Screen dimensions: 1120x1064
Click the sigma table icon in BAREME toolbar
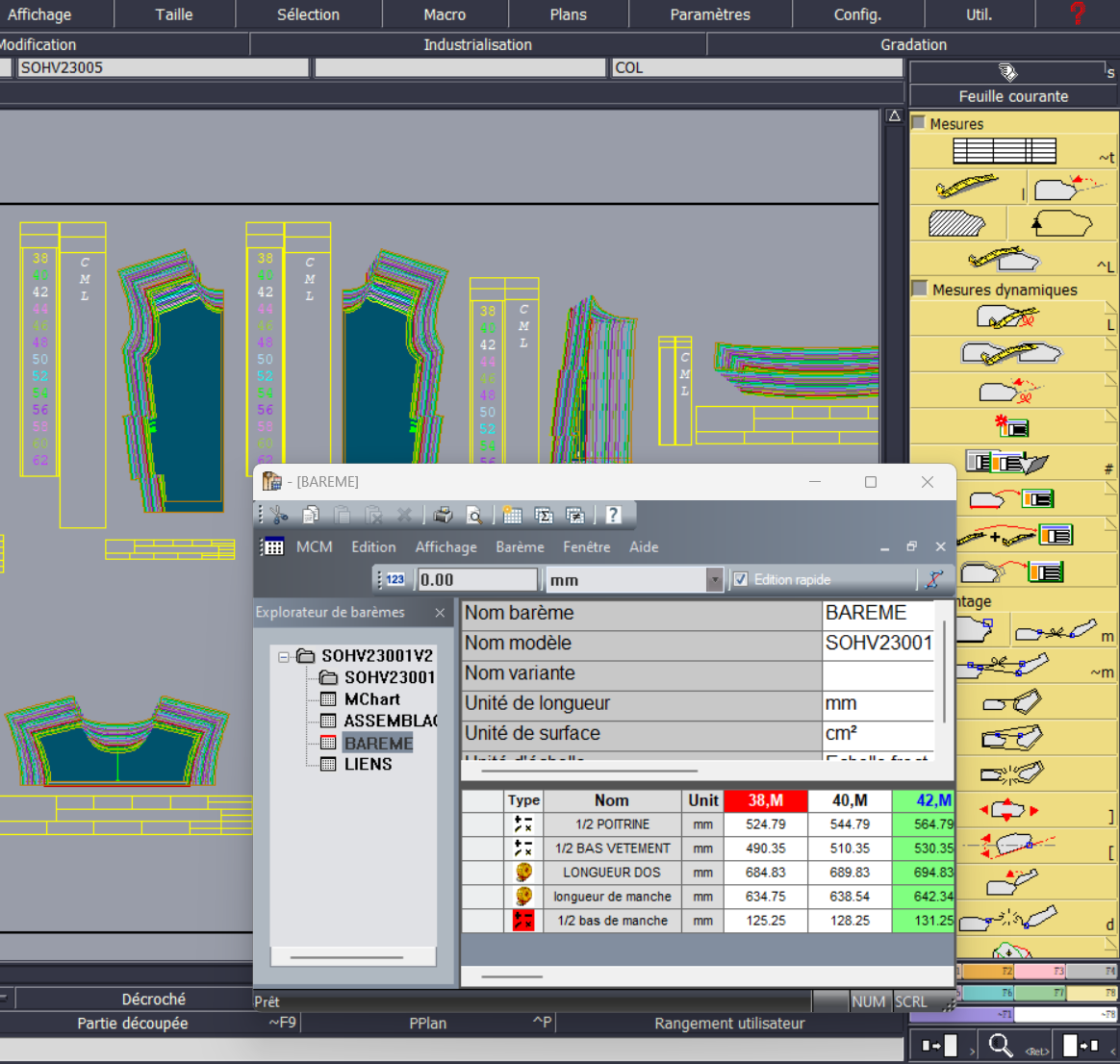[x=544, y=515]
